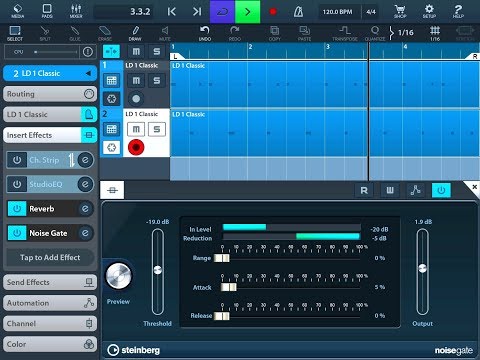Start recording with the transport record button
Image resolution: width=480 pixels, height=360 pixels.
(x=273, y=12)
